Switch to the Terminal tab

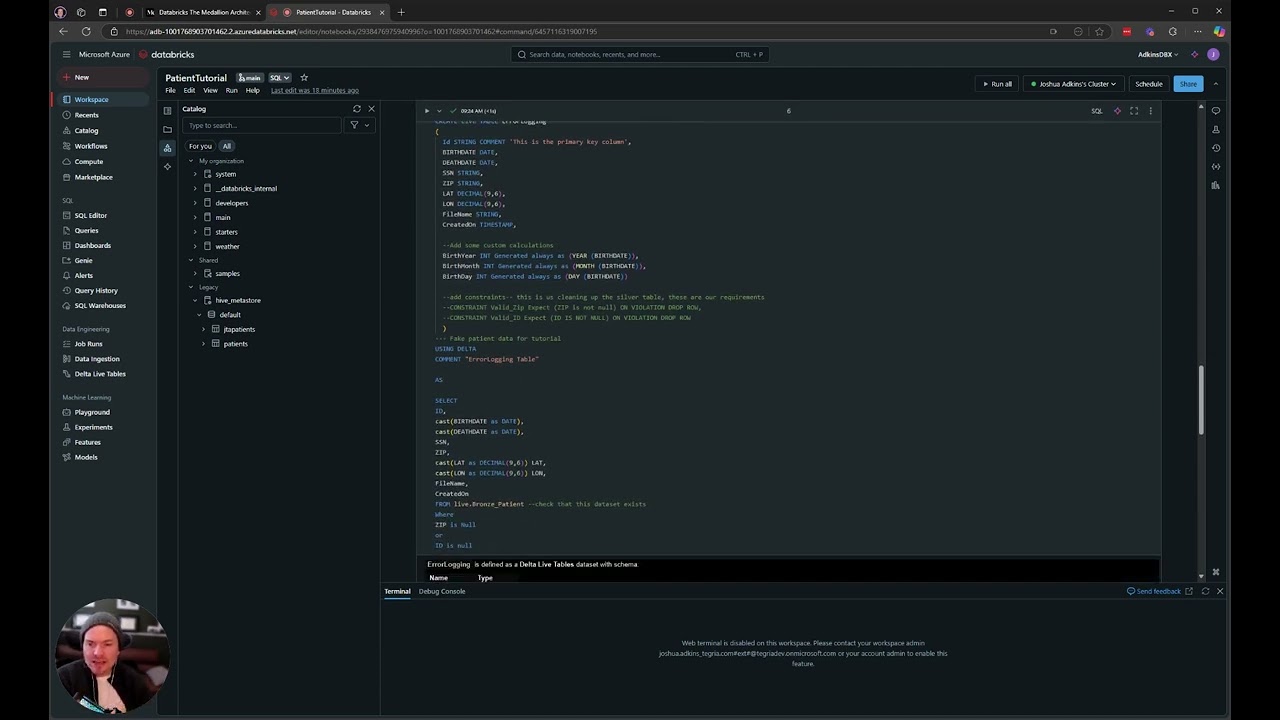coord(397,591)
